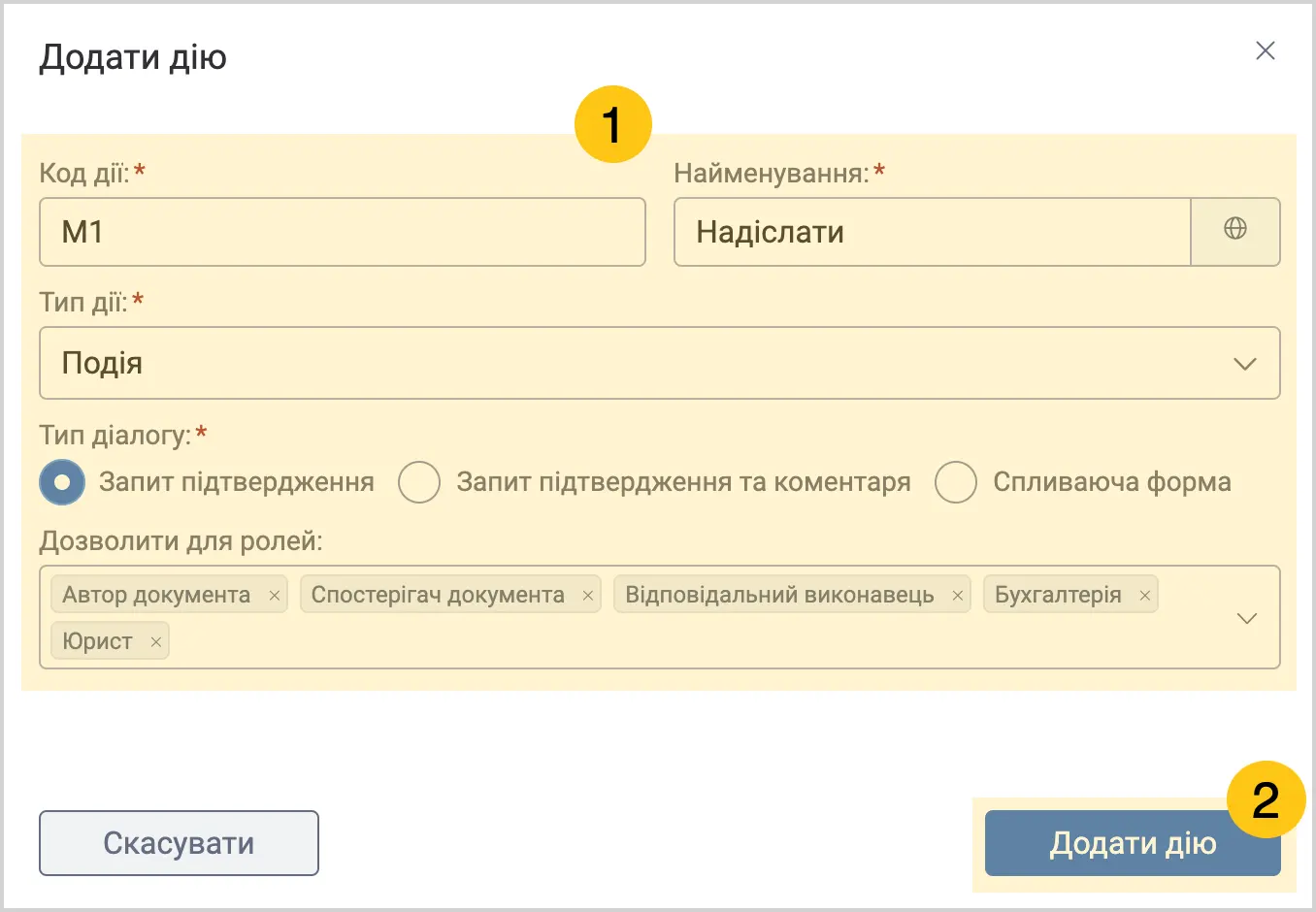Viewport: 1316px width, 912px height.
Task: Click the yellow number 2 marker
Action: (1266, 799)
